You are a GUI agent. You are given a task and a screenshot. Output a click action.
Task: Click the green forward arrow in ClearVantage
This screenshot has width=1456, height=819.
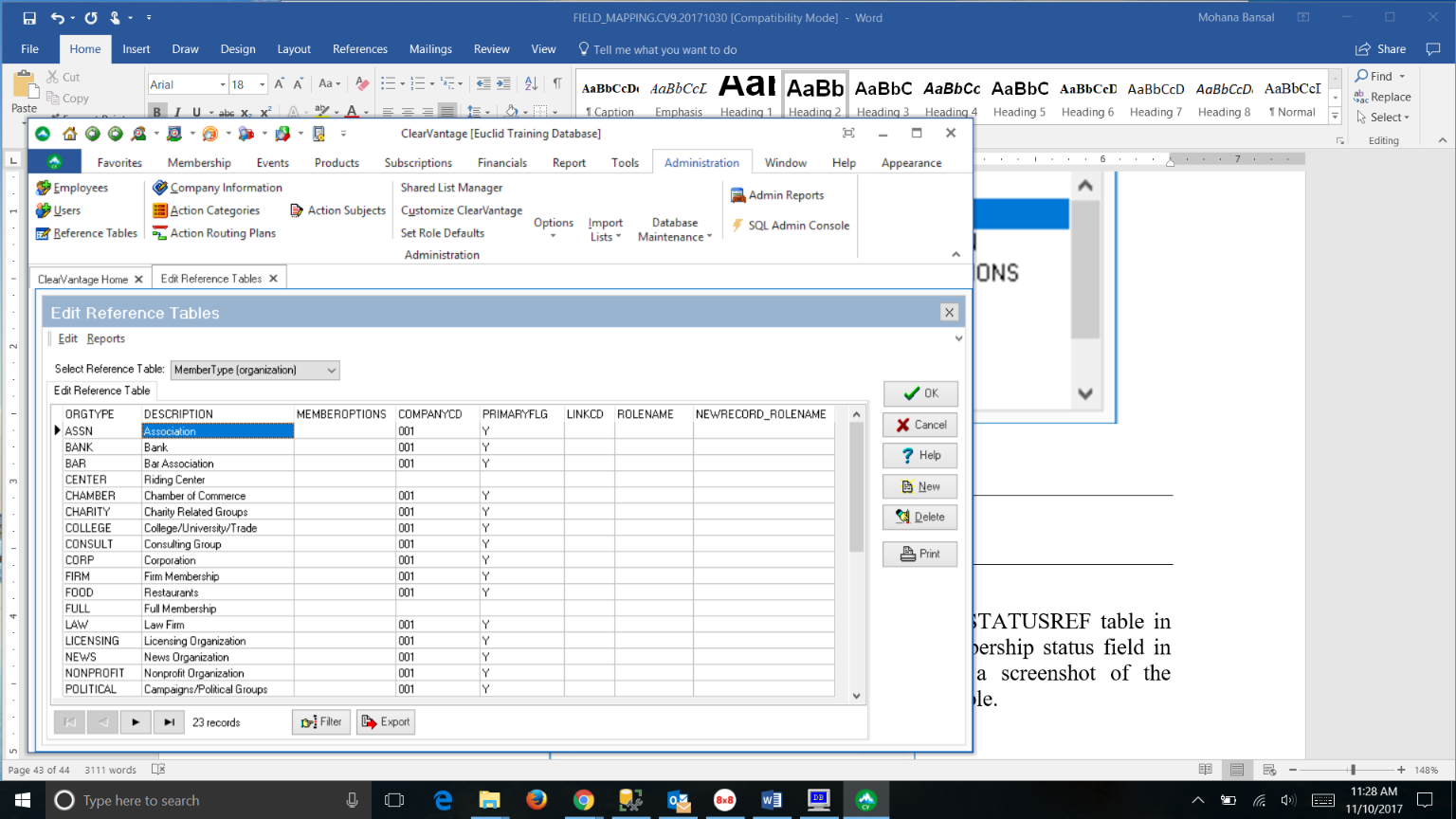tap(116, 134)
